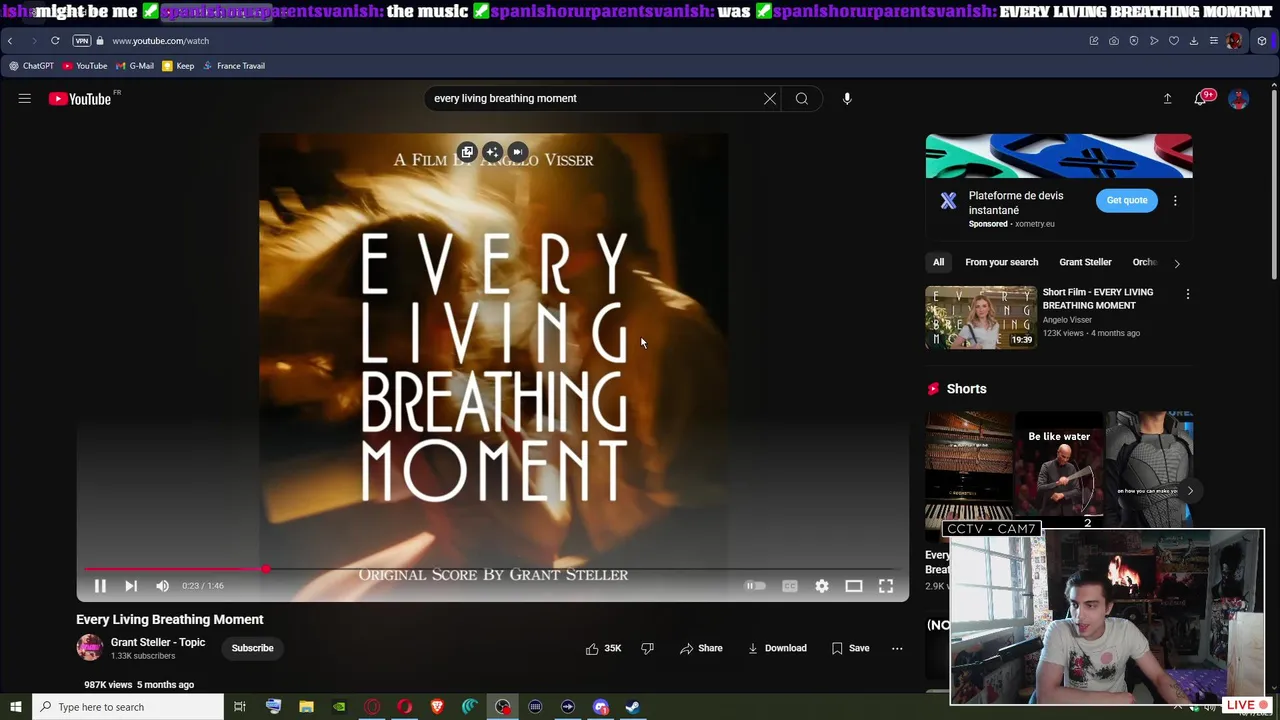Click the clone/pop-out icon above the video
This screenshot has height=720, width=1280.
(467, 152)
